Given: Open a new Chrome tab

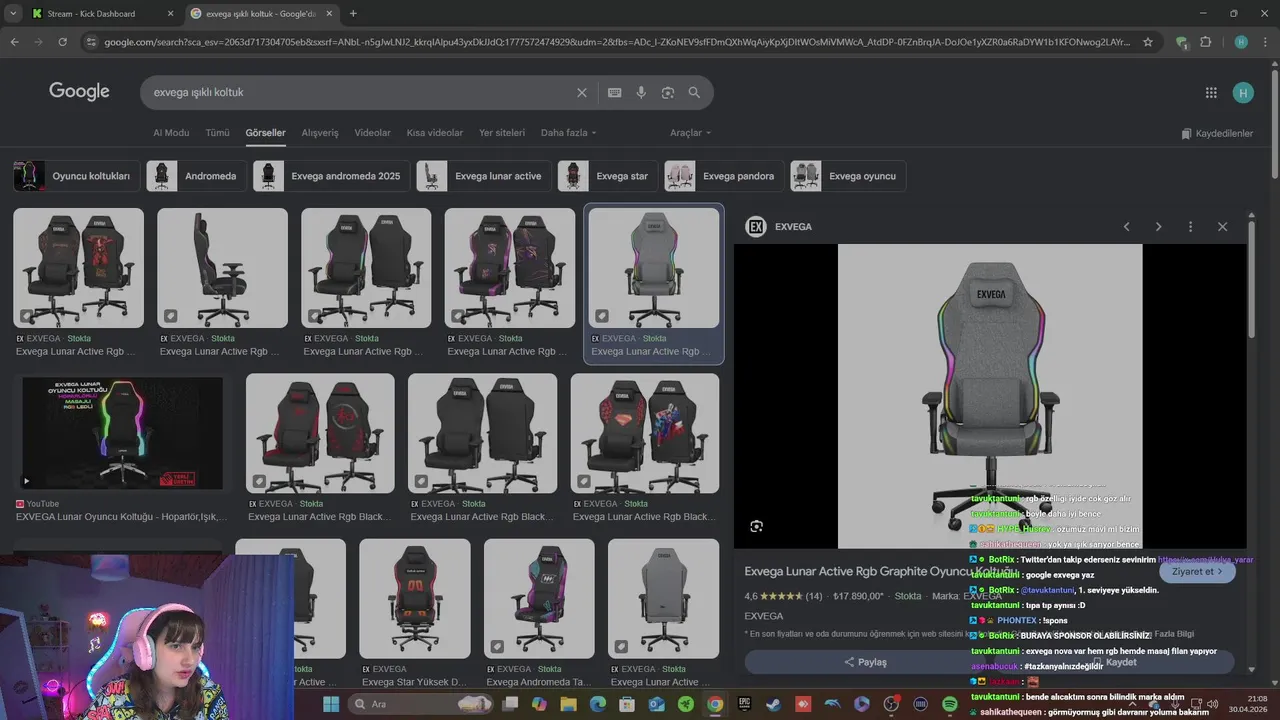Looking at the screenshot, I should [x=353, y=14].
